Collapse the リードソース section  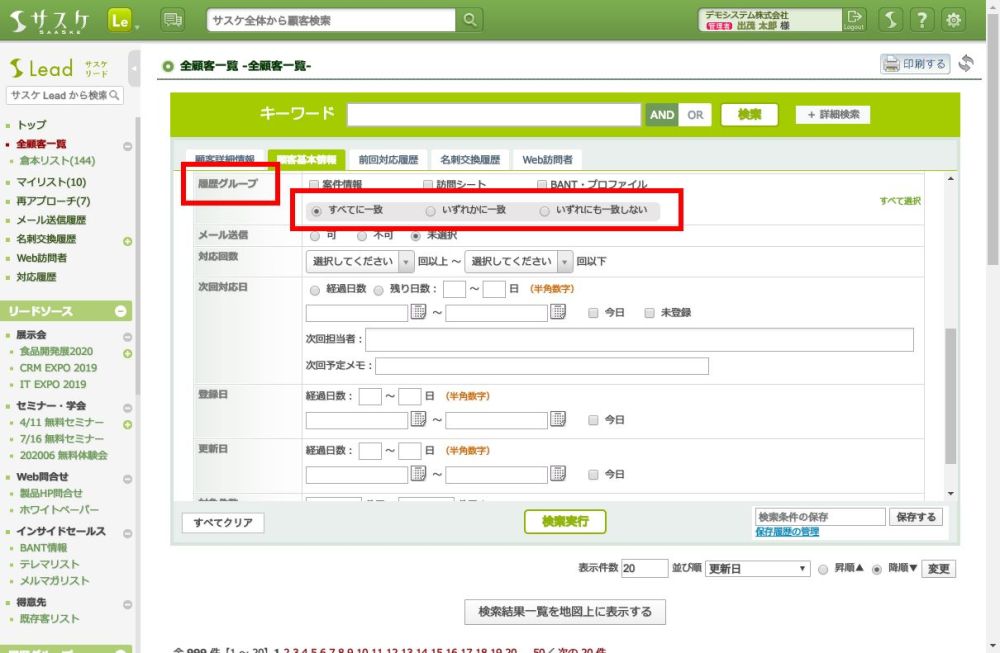[x=121, y=312]
